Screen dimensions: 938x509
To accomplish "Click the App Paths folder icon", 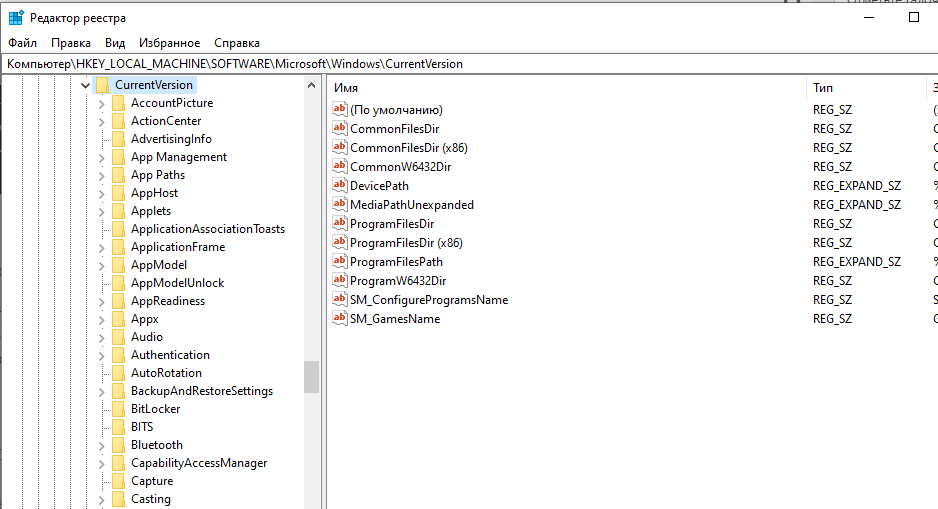I will pyautogui.click(x=118, y=175).
